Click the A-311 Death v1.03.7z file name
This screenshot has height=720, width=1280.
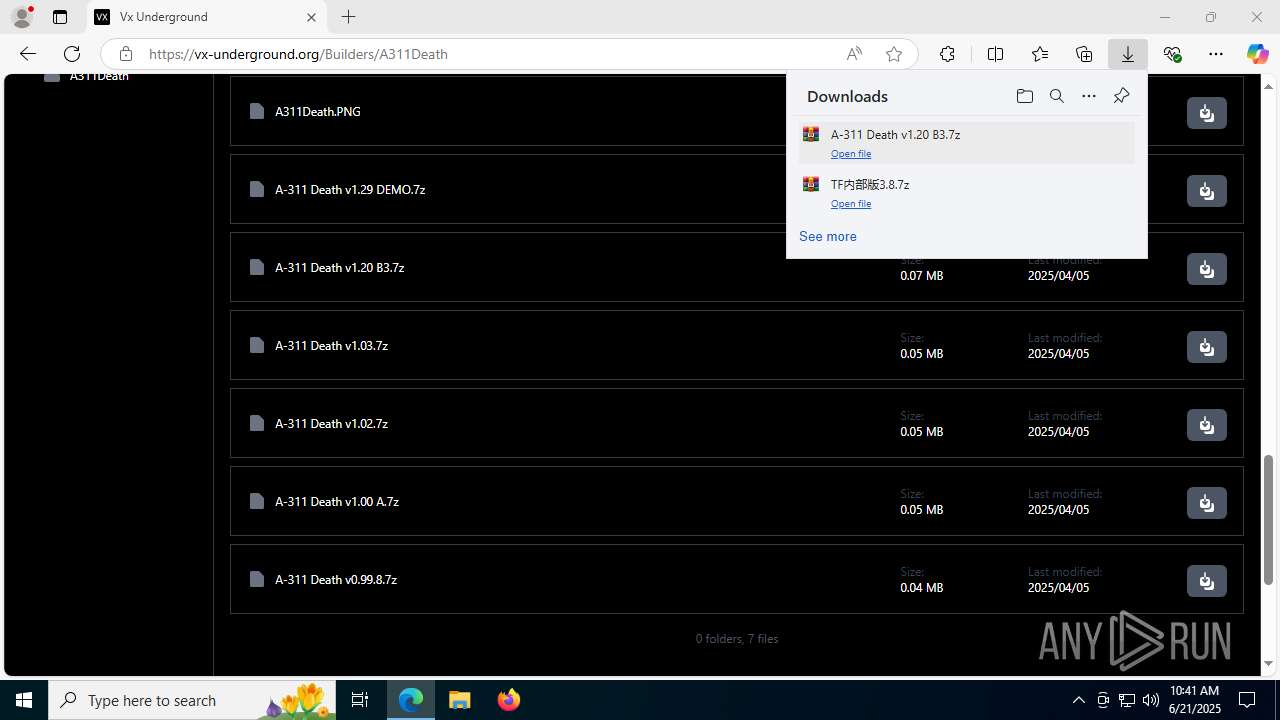click(x=331, y=346)
